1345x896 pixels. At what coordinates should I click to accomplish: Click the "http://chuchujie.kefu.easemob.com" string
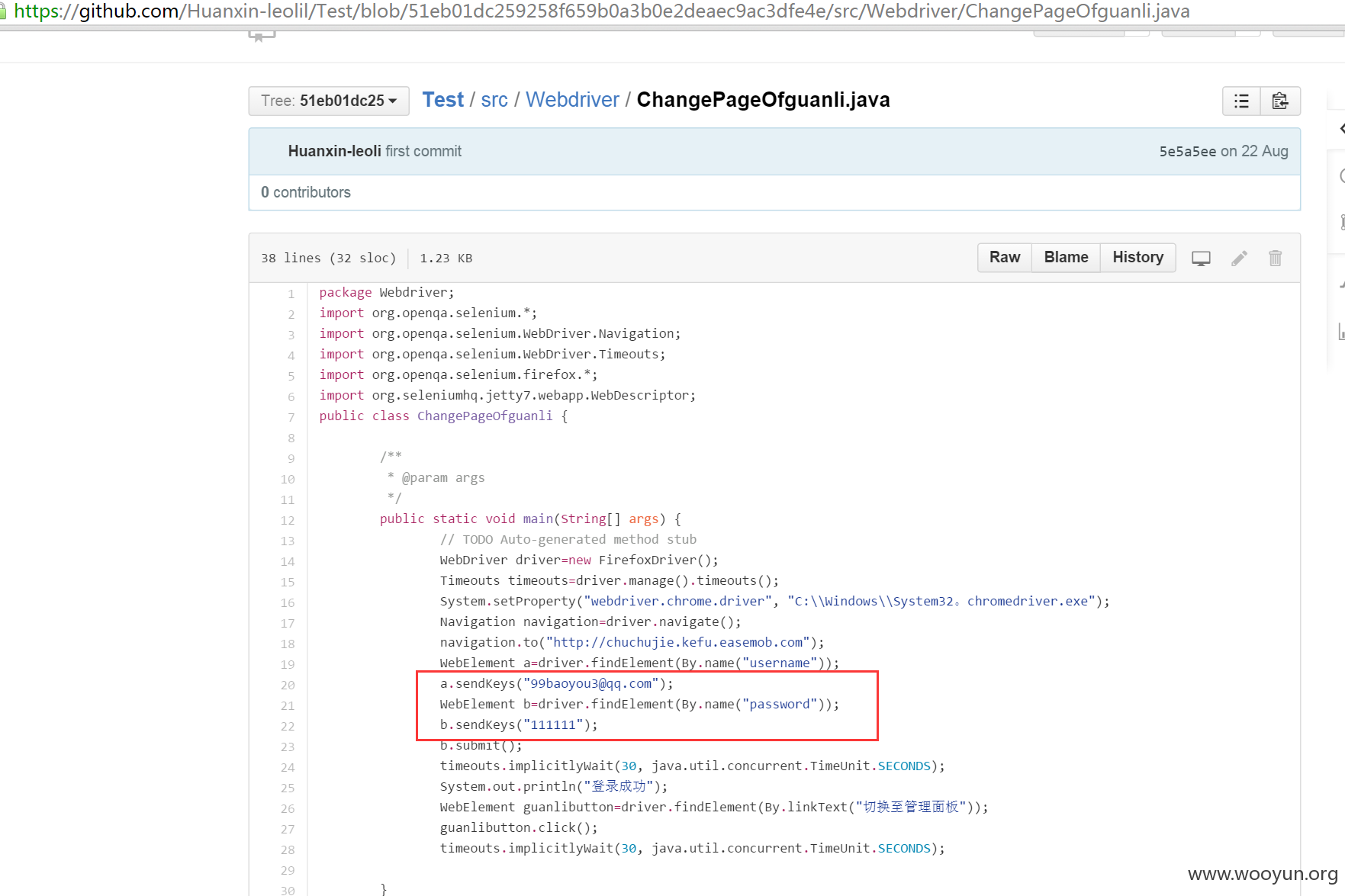678,642
